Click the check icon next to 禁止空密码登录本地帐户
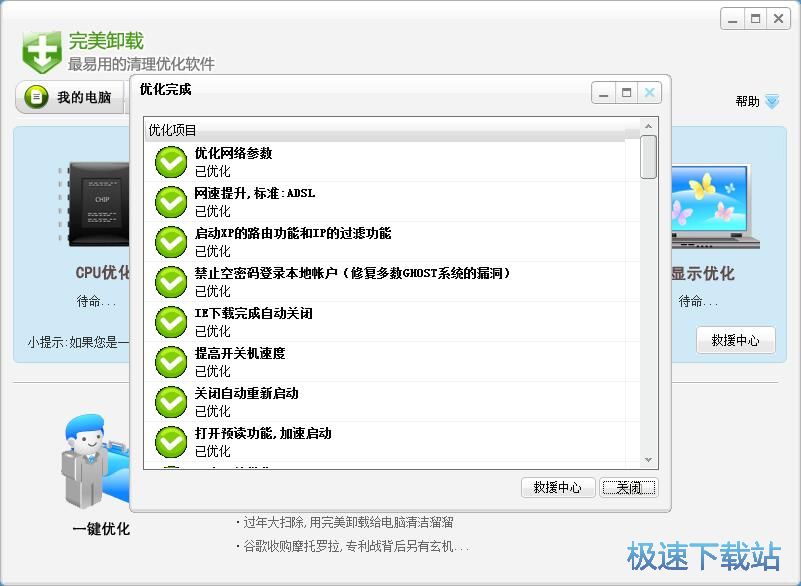The height and width of the screenshot is (586, 801). tap(170, 281)
